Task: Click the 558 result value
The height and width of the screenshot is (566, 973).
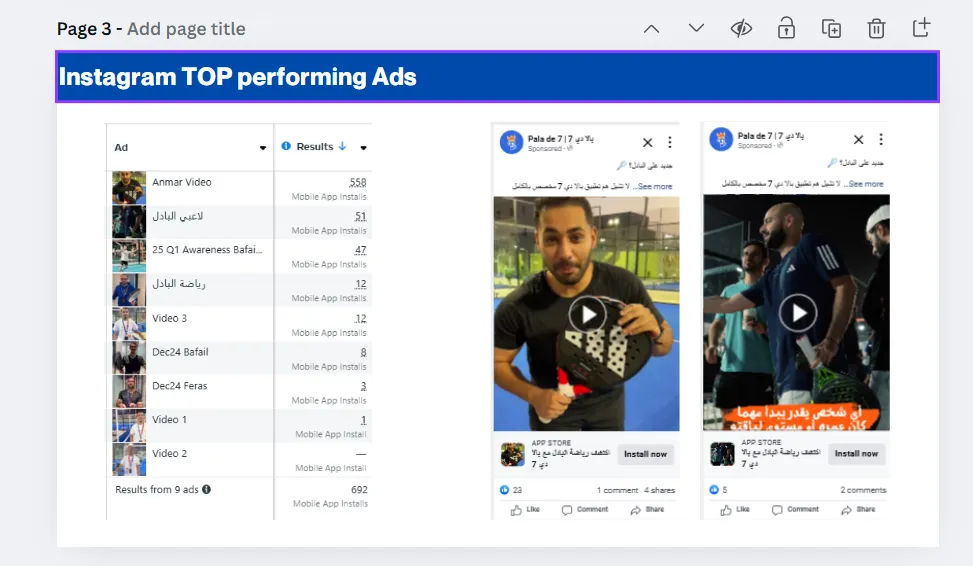Action: click(357, 182)
